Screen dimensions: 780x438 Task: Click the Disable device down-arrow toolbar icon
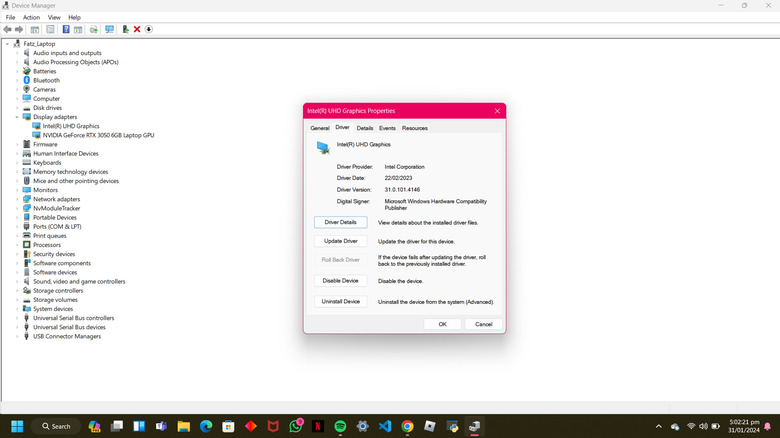[x=148, y=29]
